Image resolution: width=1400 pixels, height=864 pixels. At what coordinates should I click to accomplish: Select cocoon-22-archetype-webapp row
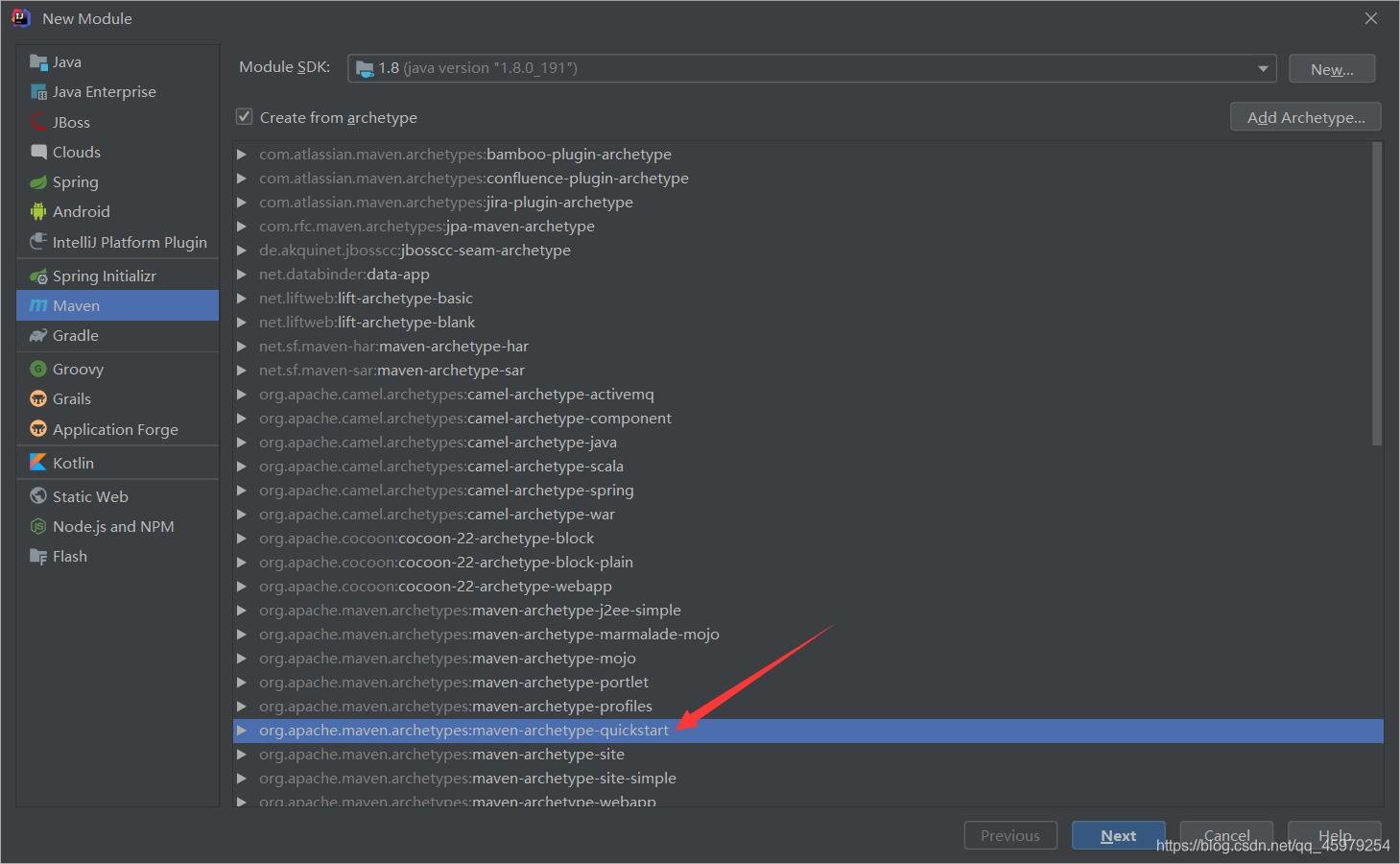pos(808,587)
